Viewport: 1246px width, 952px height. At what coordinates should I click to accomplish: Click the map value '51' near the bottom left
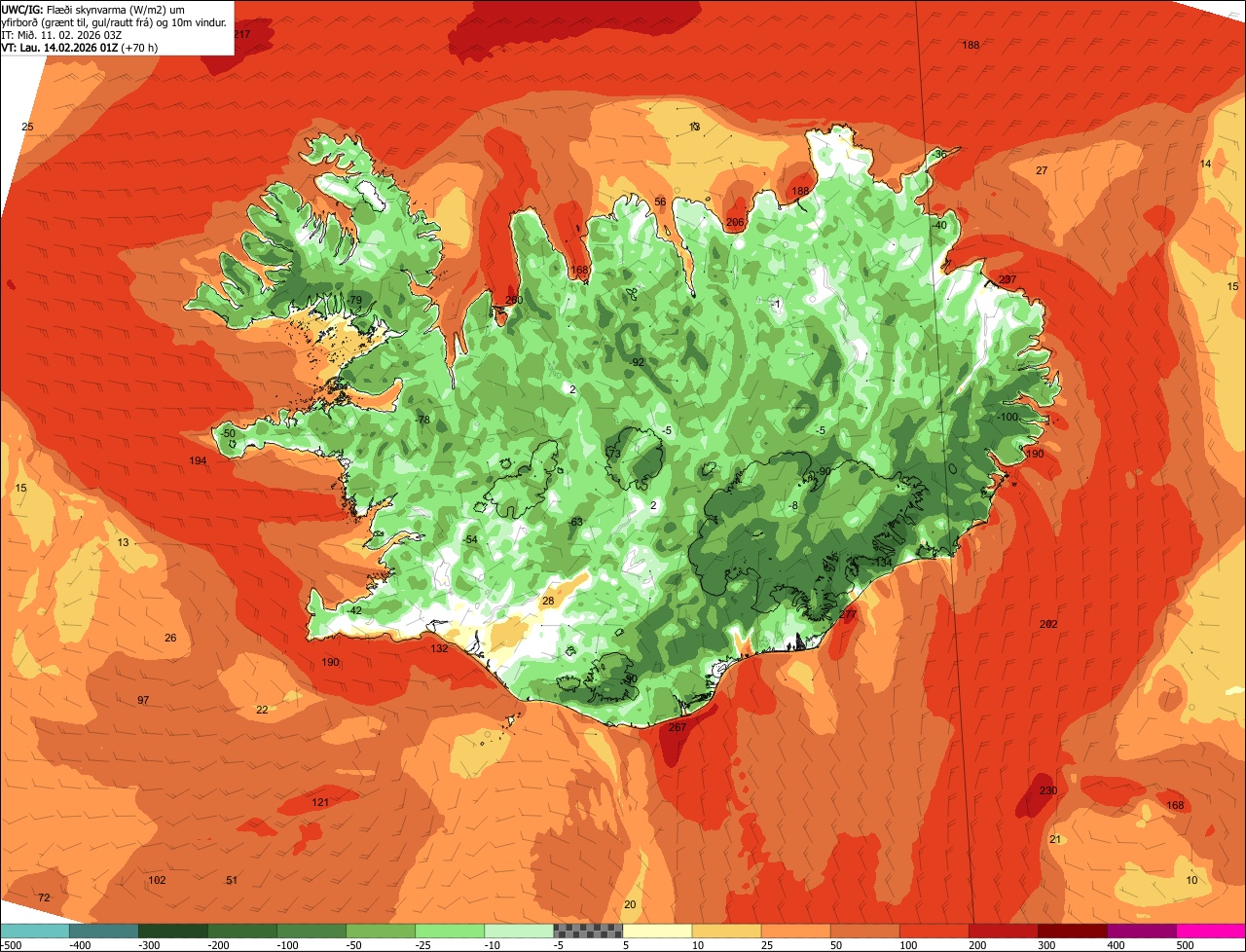click(232, 880)
